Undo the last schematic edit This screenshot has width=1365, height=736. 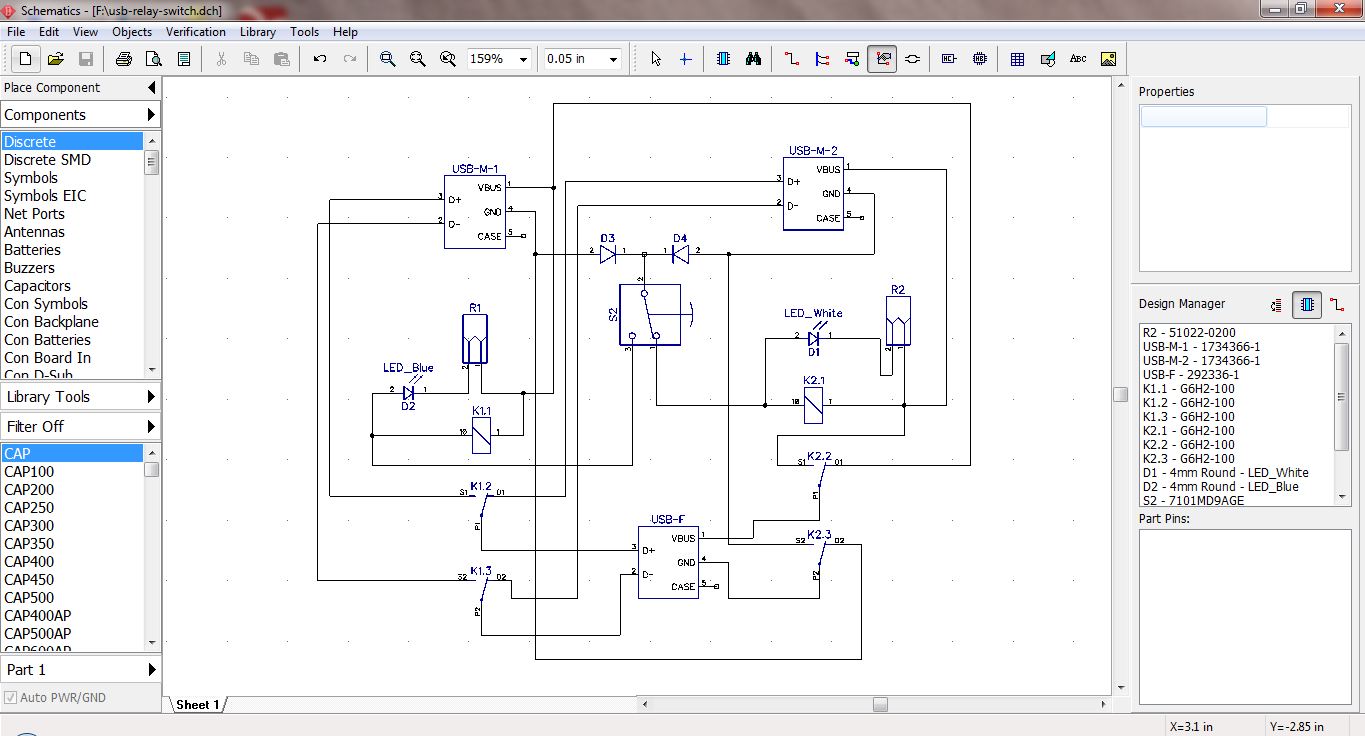click(x=319, y=58)
